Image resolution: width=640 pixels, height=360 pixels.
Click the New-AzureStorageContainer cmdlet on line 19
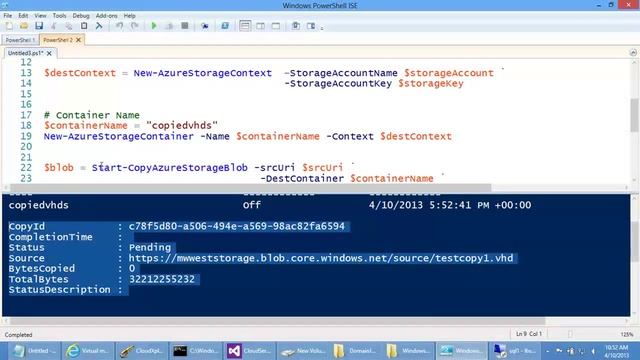[118, 136]
